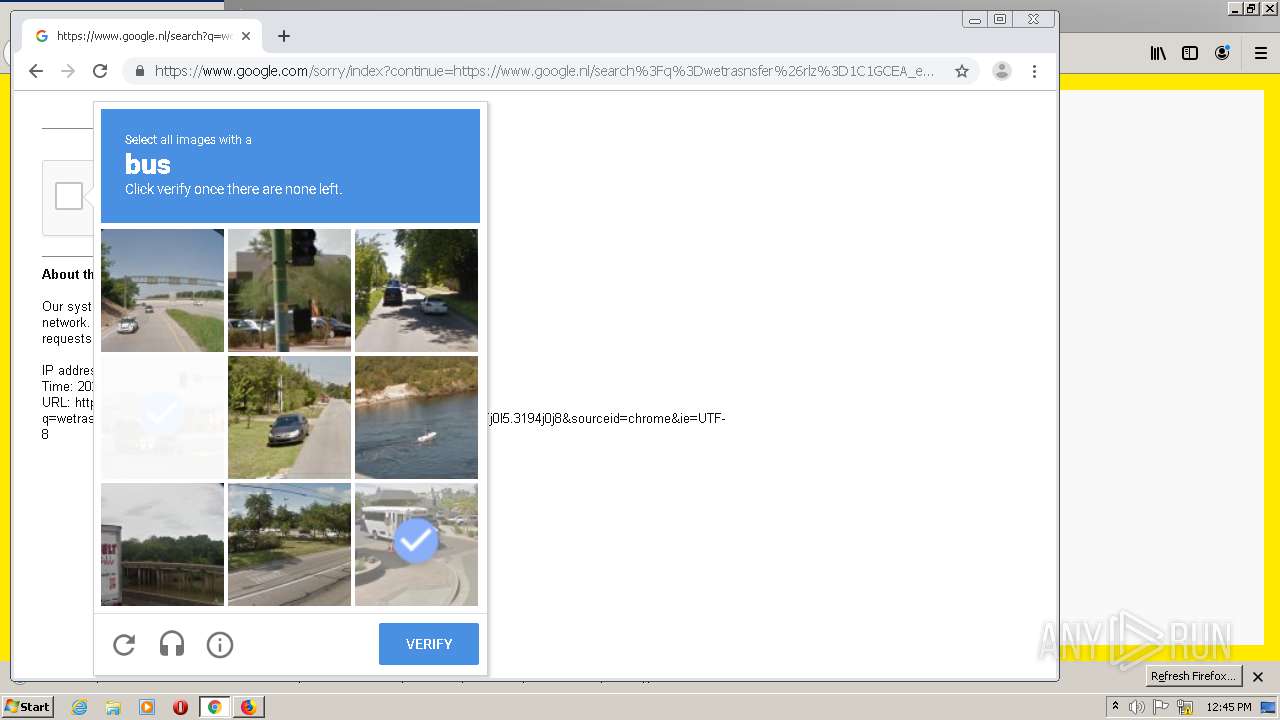Open a new Chrome tab
This screenshot has width=1280, height=720.
(284, 36)
